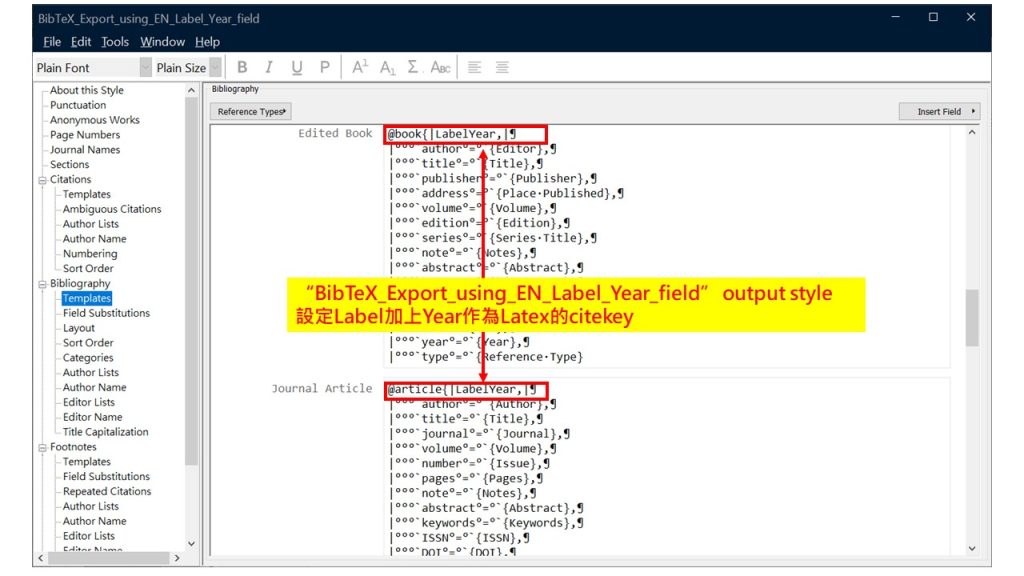Select Editor Lists under Bibliography
This screenshot has height=576, width=1024.
coord(89,402)
